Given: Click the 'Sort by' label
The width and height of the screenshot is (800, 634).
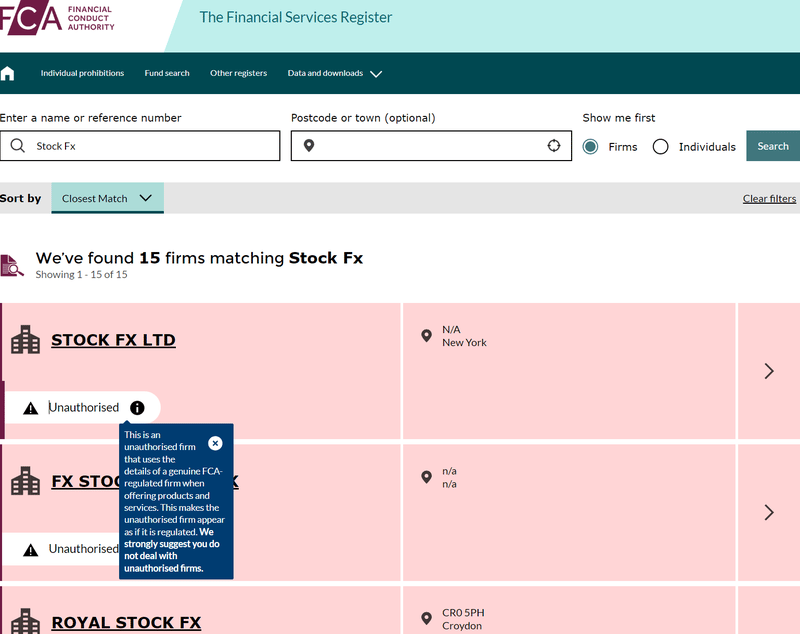Looking at the screenshot, I should (20, 198).
